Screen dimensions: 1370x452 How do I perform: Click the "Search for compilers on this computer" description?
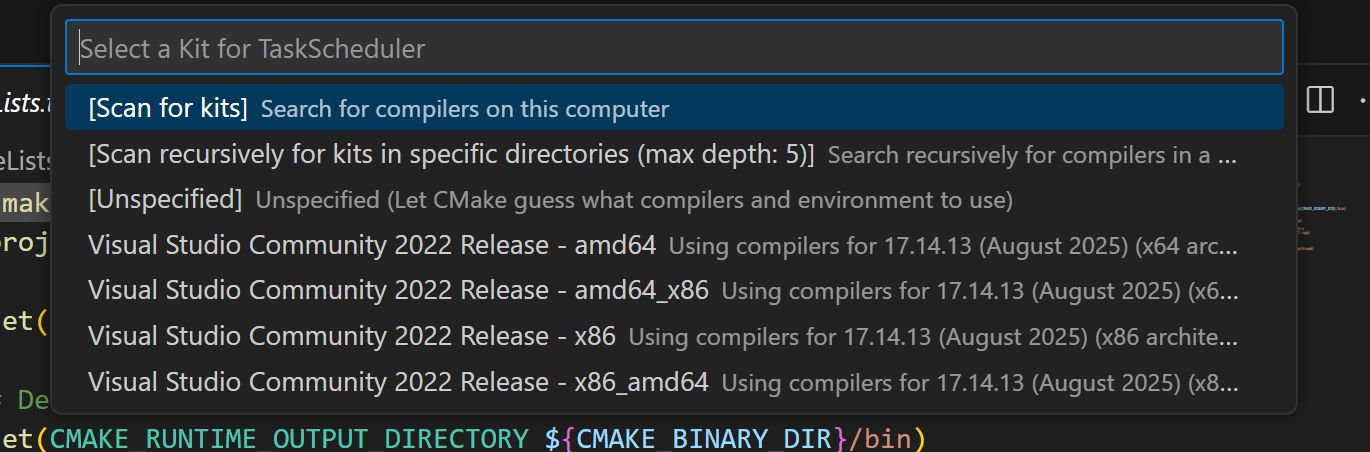click(x=464, y=109)
